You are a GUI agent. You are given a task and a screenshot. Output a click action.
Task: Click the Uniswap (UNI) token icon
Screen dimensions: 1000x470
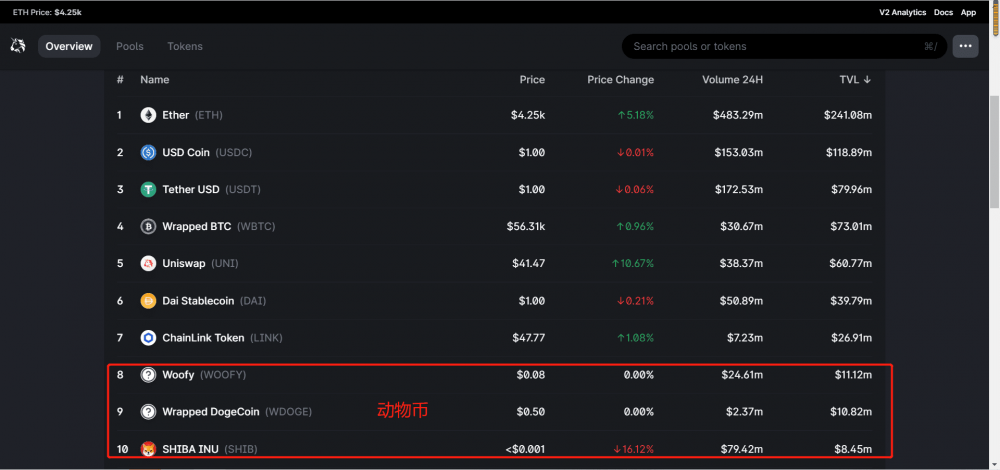(148, 264)
